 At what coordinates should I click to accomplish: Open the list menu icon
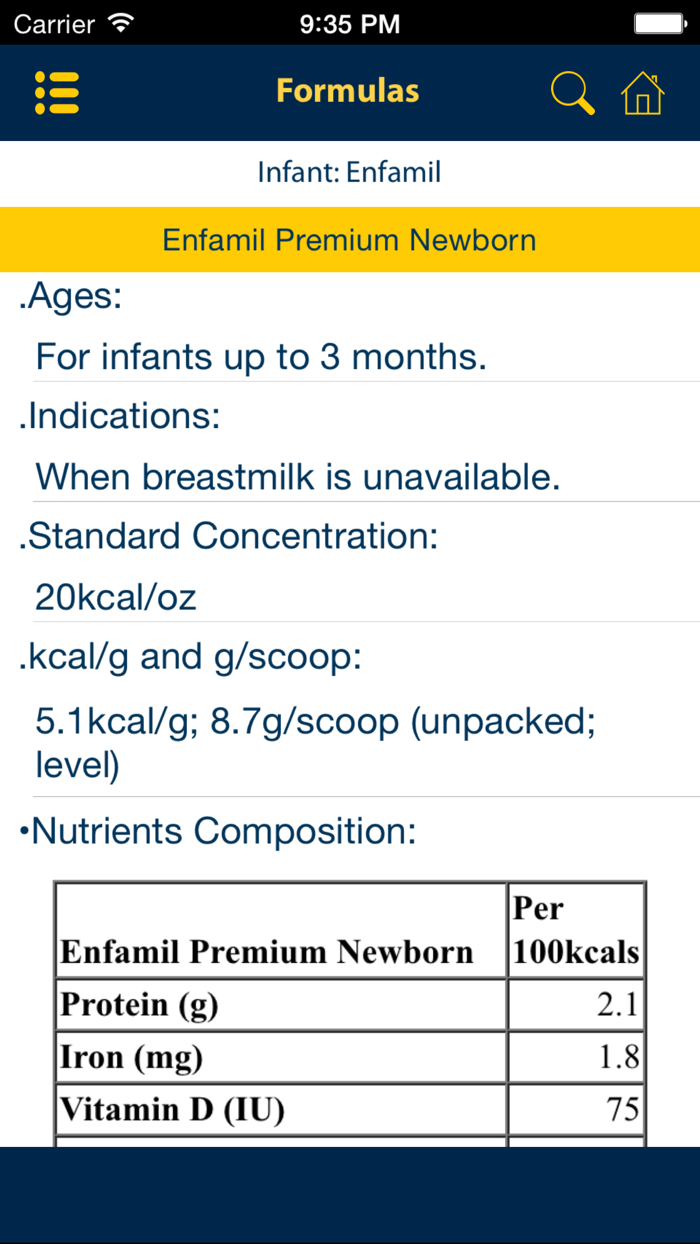[57, 92]
